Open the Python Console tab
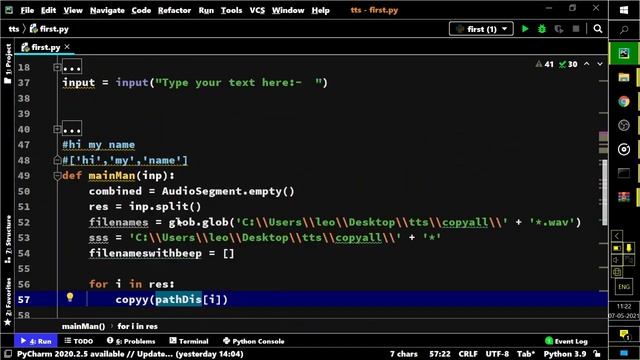 pyautogui.click(x=253, y=341)
